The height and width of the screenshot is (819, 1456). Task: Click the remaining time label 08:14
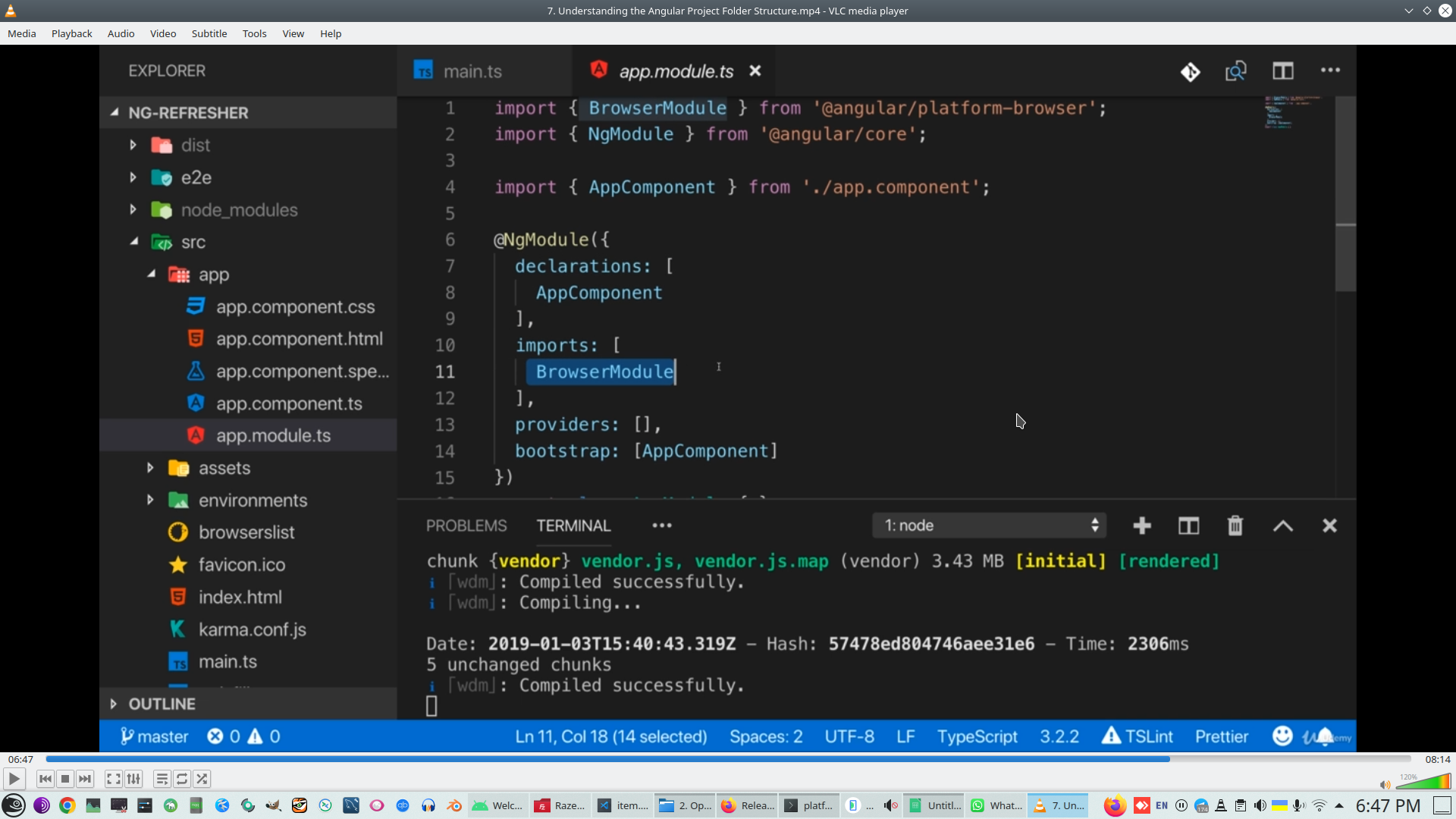[1437, 759]
